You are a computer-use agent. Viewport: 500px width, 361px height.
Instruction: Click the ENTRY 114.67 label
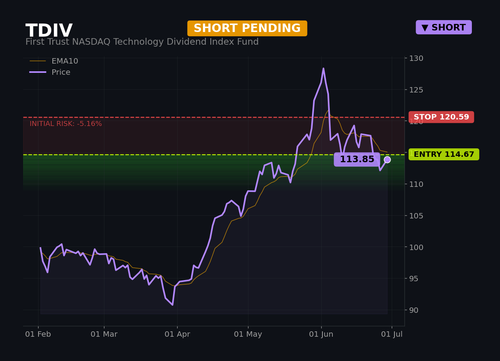tap(444, 154)
